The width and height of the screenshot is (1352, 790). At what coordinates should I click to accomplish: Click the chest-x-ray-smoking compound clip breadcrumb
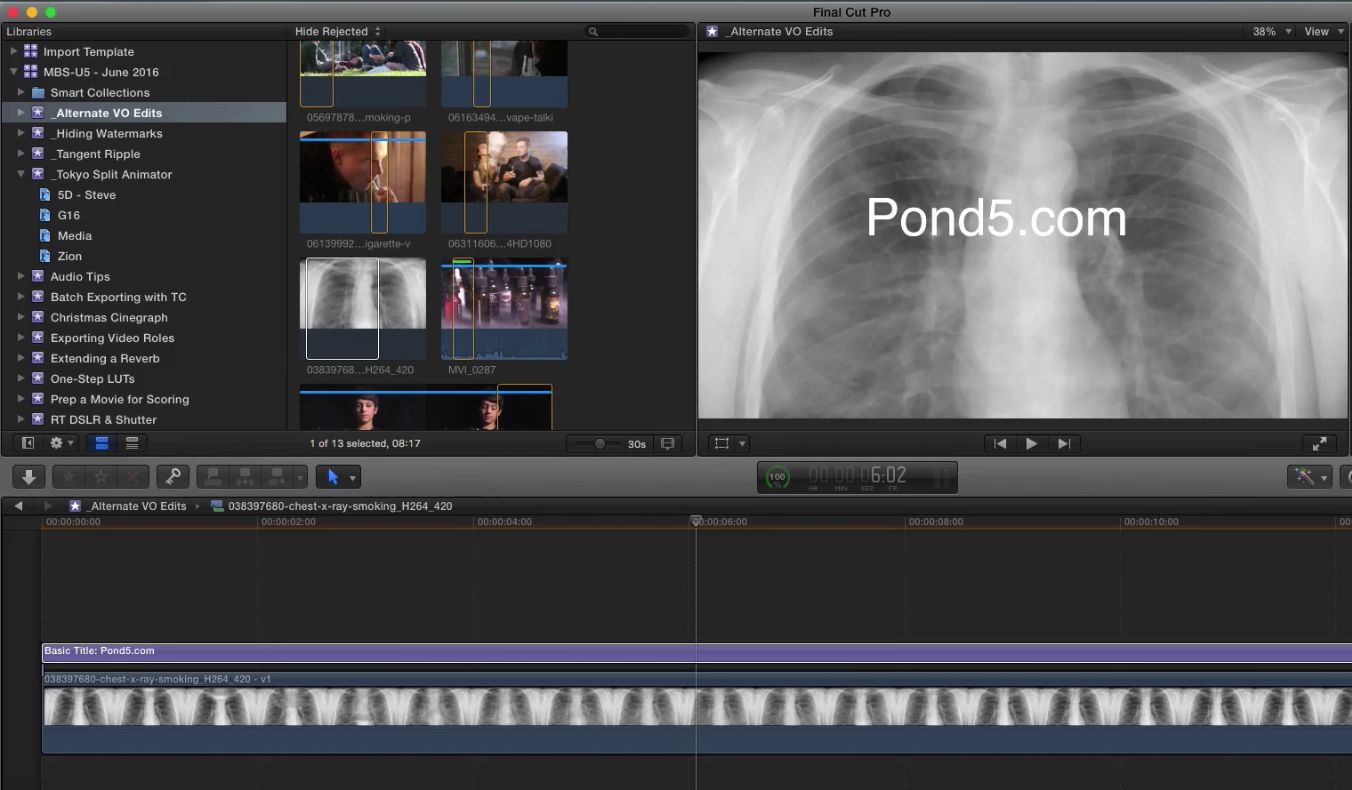tap(332, 506)
